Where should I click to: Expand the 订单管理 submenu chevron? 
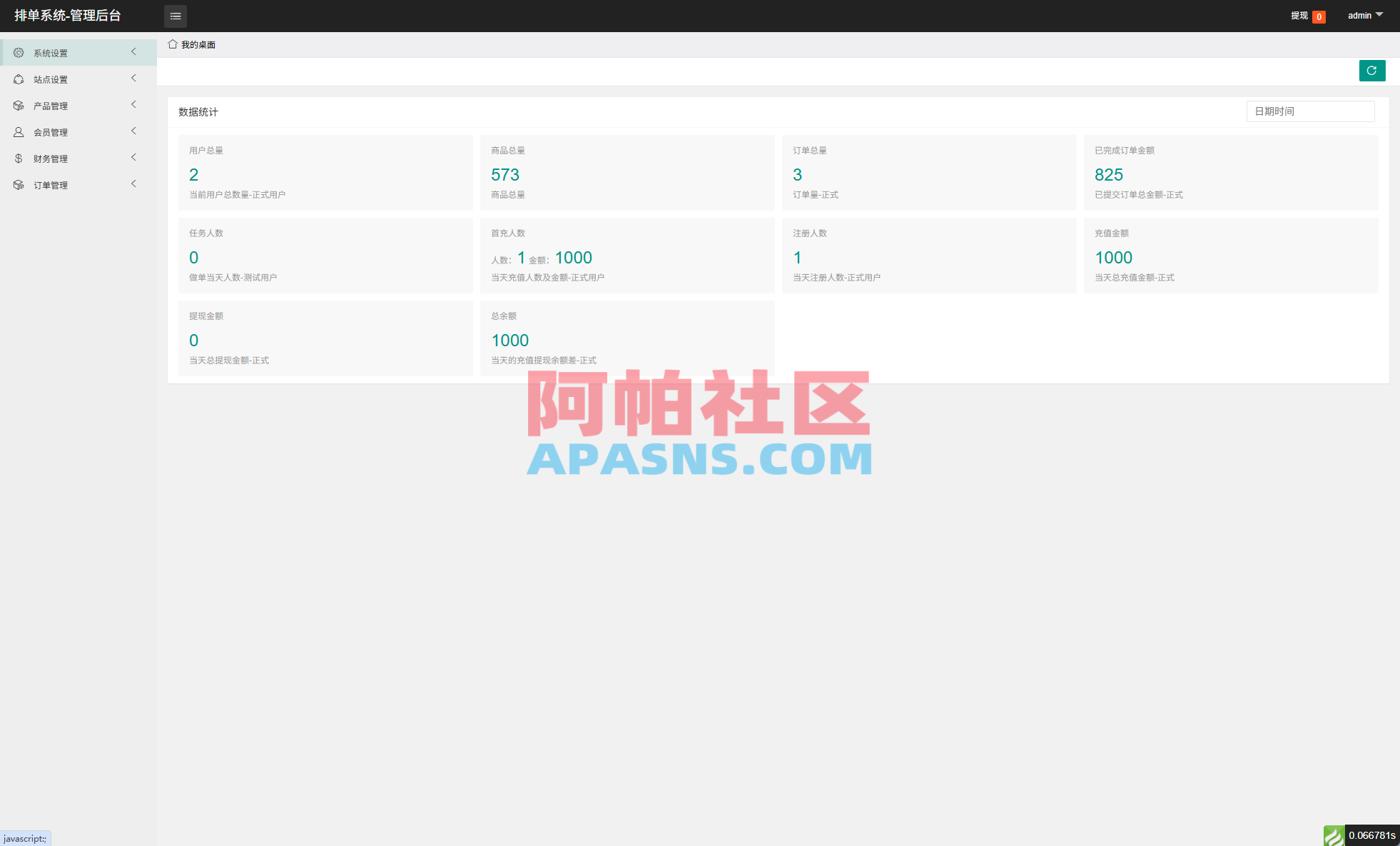tap(133, 183)
